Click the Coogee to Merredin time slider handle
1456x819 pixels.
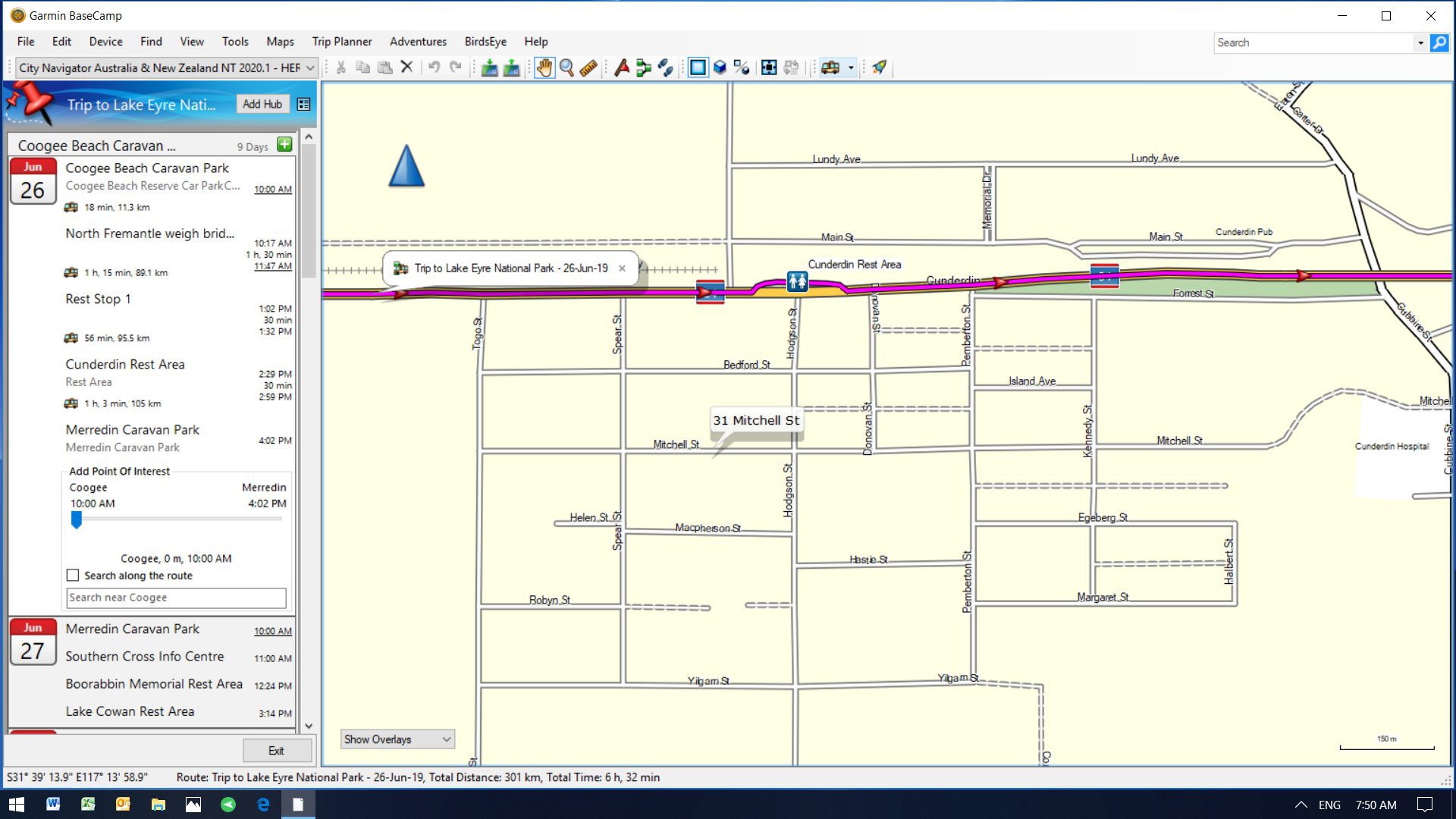(77, 519)
